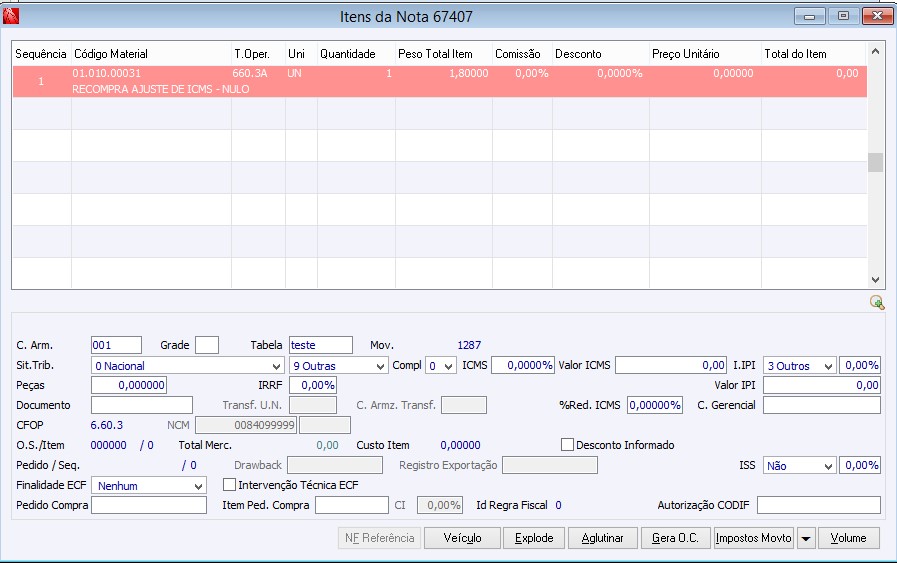
Task: Click the Custo Item value 0,00000
Action: click(x=461, y=445)
